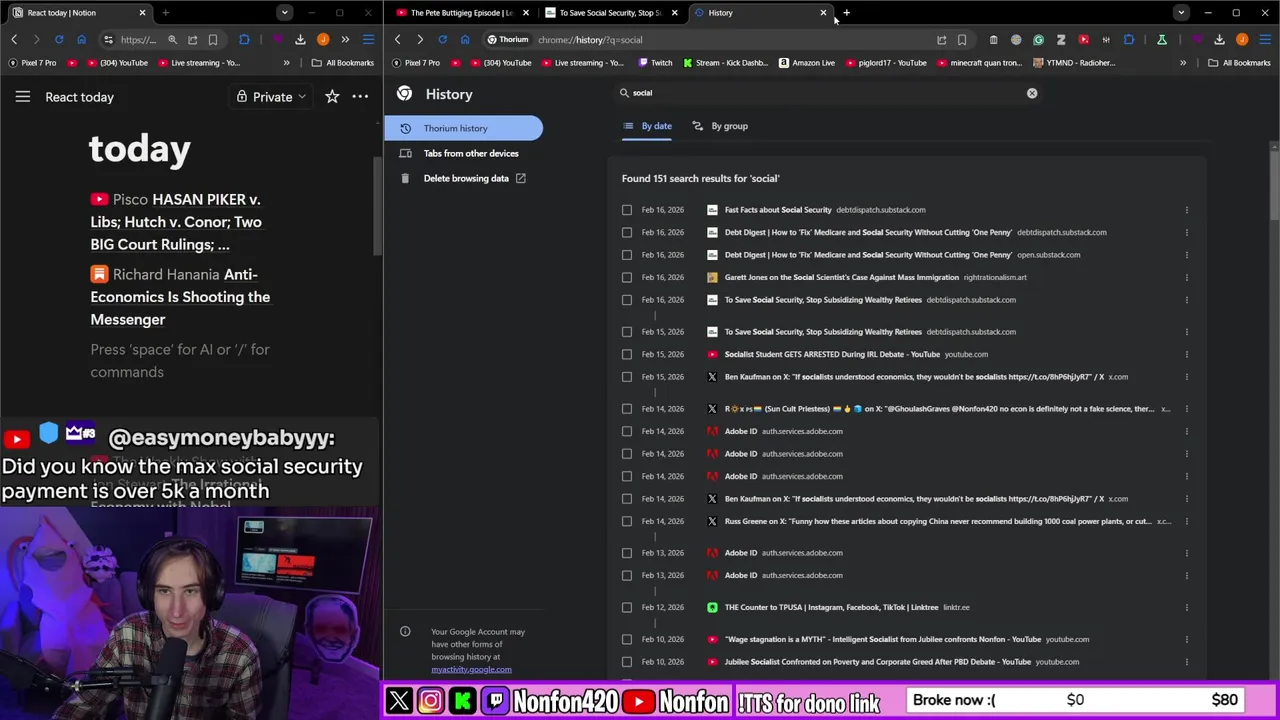Open actions menu for Fast Facts about Social Security
The image size is (1280, 720).
tap(1187, 210)
